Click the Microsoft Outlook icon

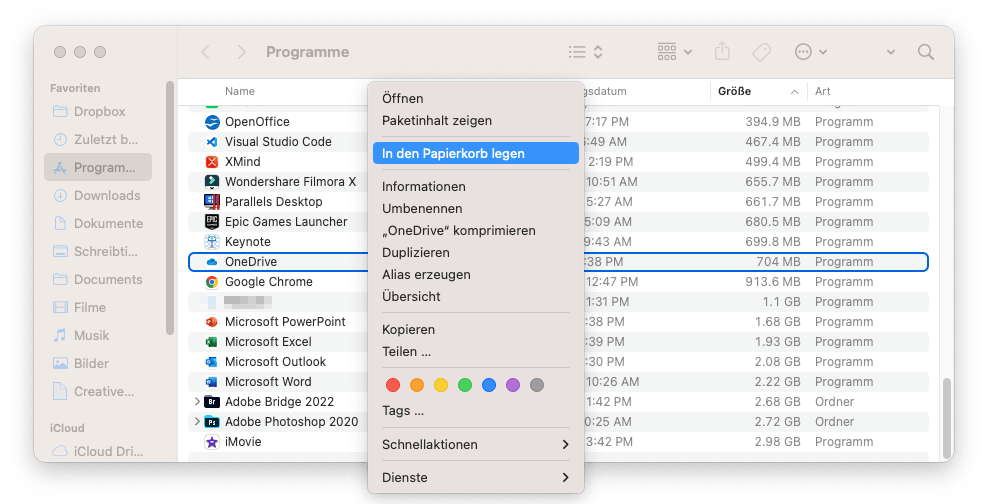(212, 362)
